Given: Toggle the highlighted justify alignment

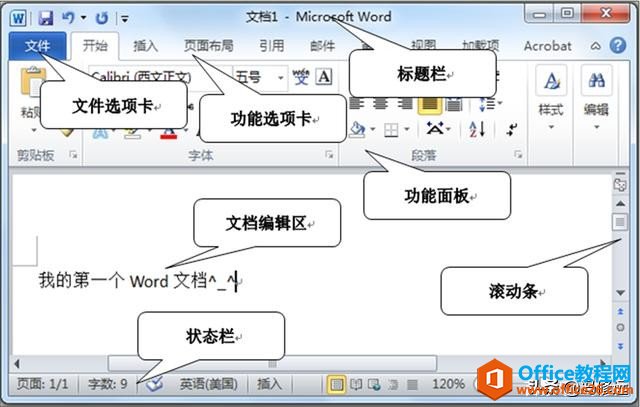Looking at the screenshot, I should point(429,105).
